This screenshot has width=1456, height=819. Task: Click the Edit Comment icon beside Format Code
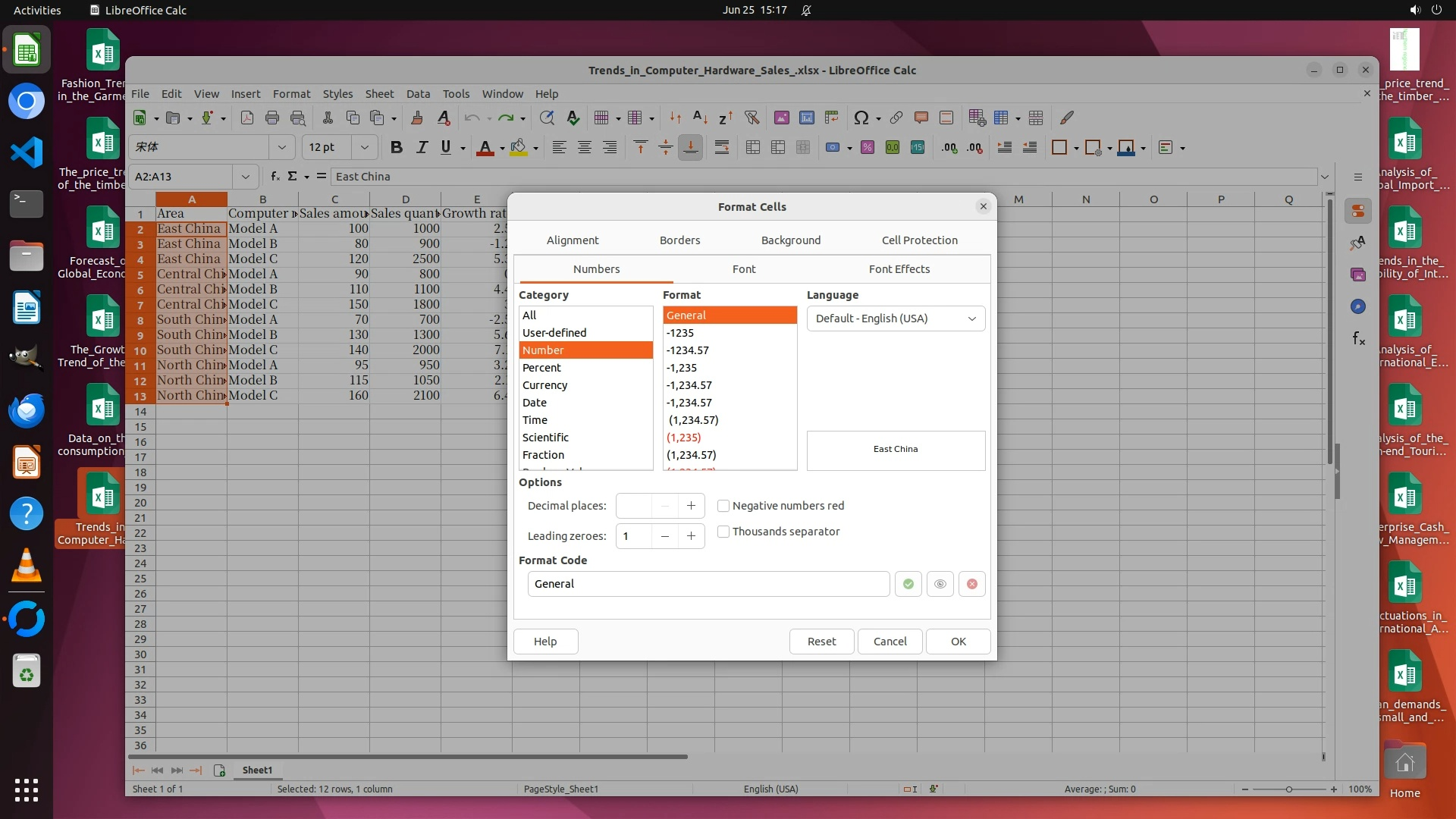940,584
